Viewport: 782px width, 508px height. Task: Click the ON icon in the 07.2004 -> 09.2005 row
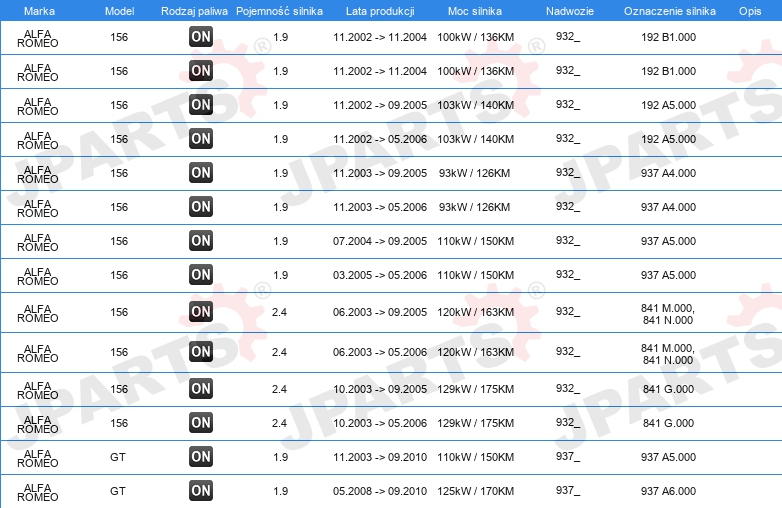[x=201, y=240]
